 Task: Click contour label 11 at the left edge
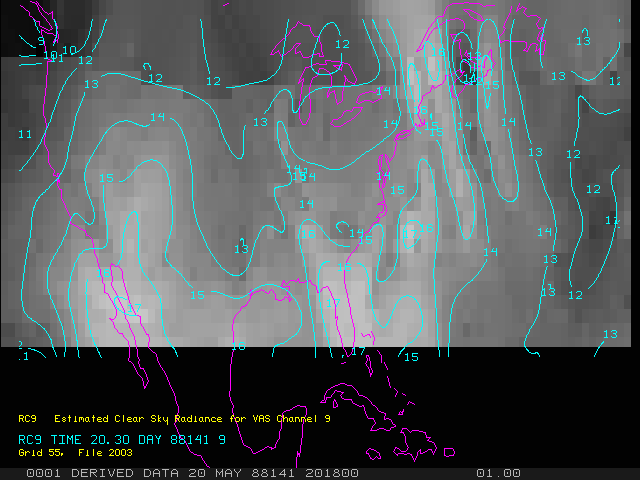25,134
